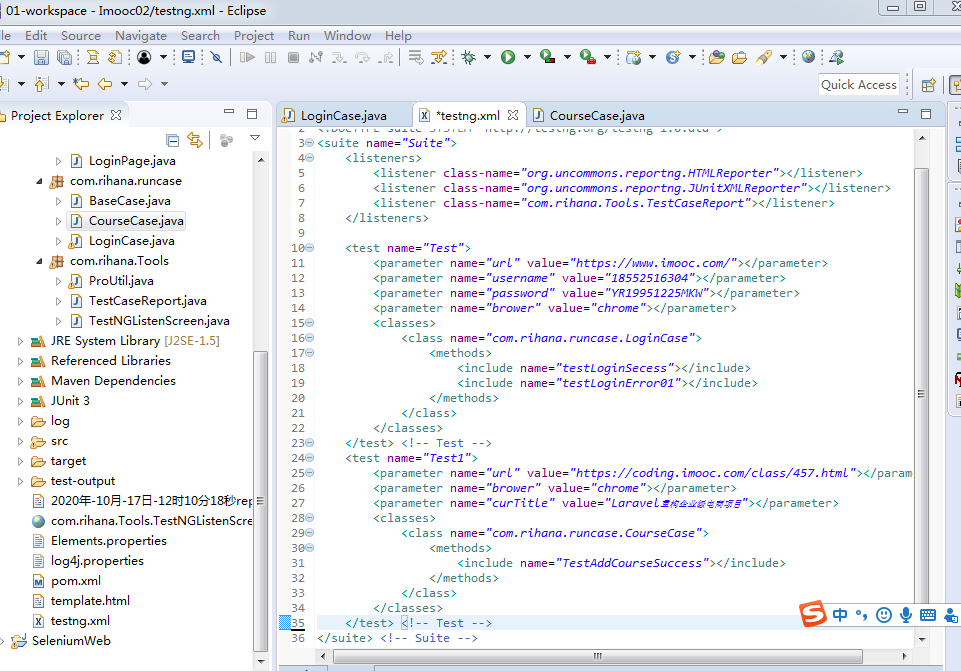Viewport: 961px width, 671px height.
Task: Click the Quick Access search box
Action: (858, 85)
